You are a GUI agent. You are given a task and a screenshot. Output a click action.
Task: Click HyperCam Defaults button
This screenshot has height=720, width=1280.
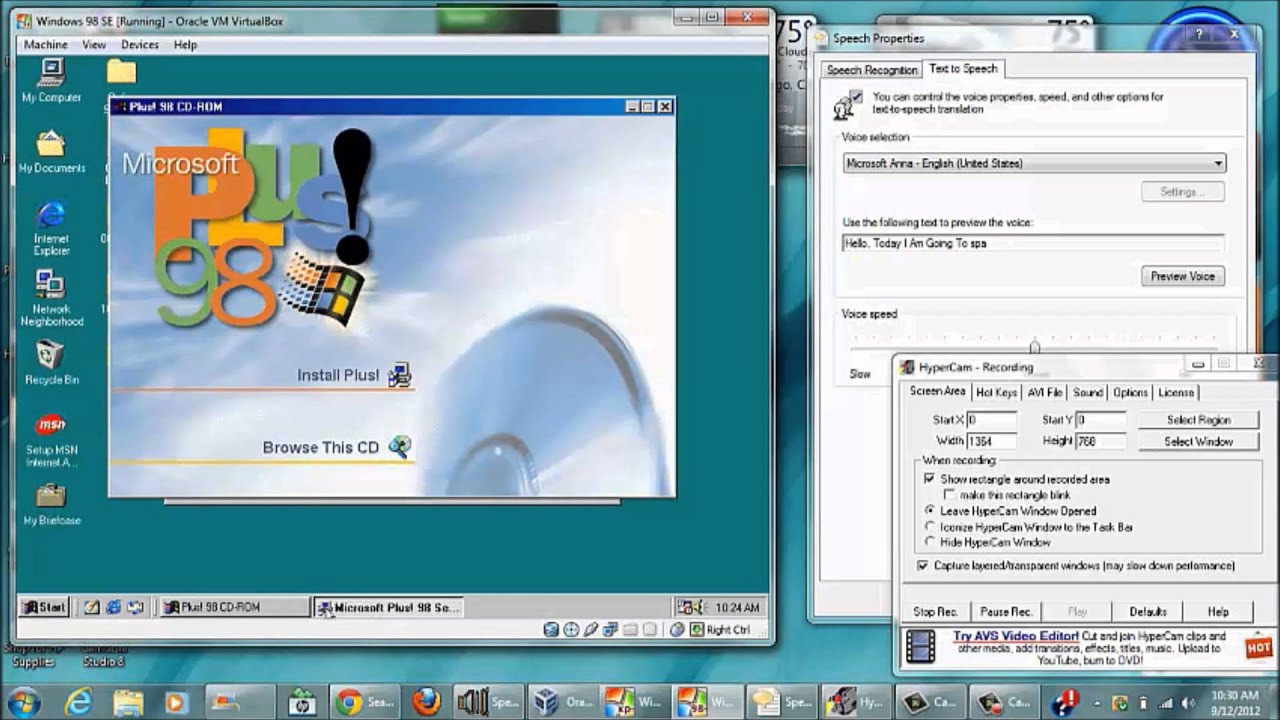1148,612
